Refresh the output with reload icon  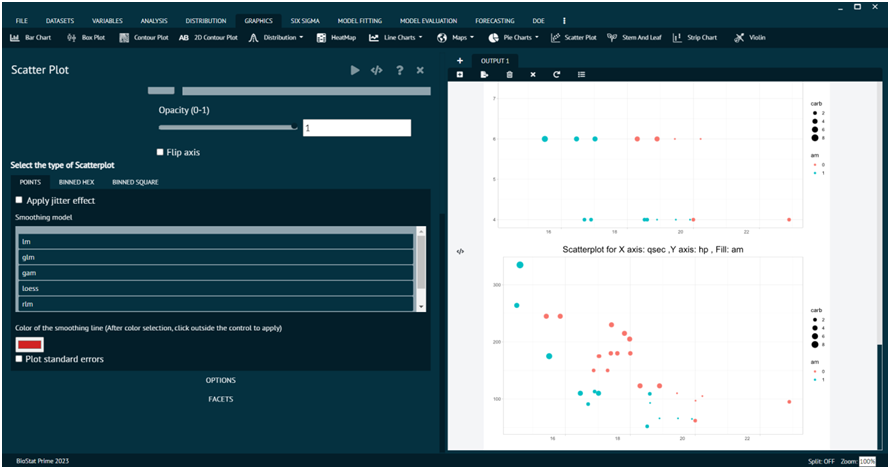pyautogui.click(x=557, y=74)
